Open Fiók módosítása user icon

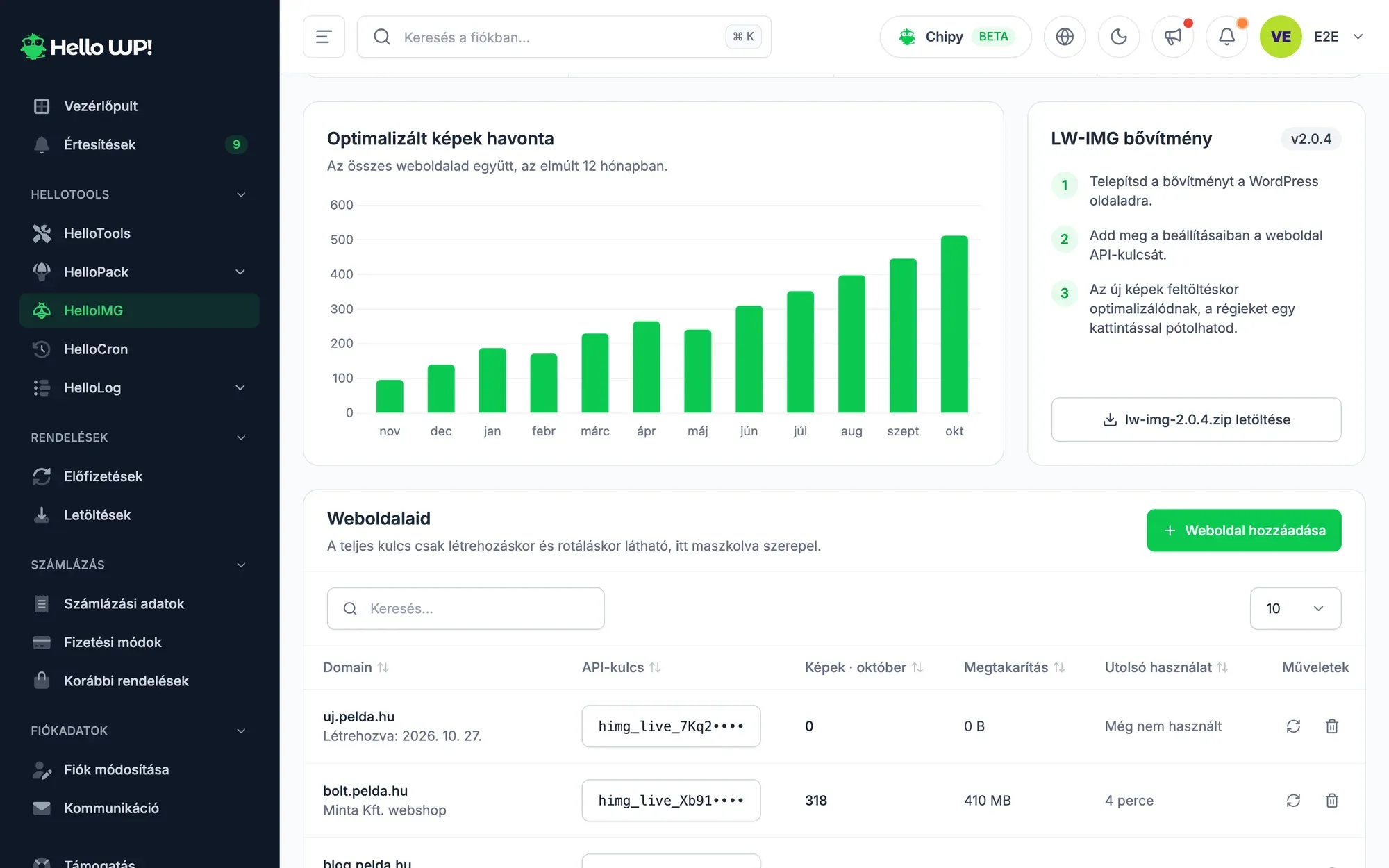(x=42, y=769)
